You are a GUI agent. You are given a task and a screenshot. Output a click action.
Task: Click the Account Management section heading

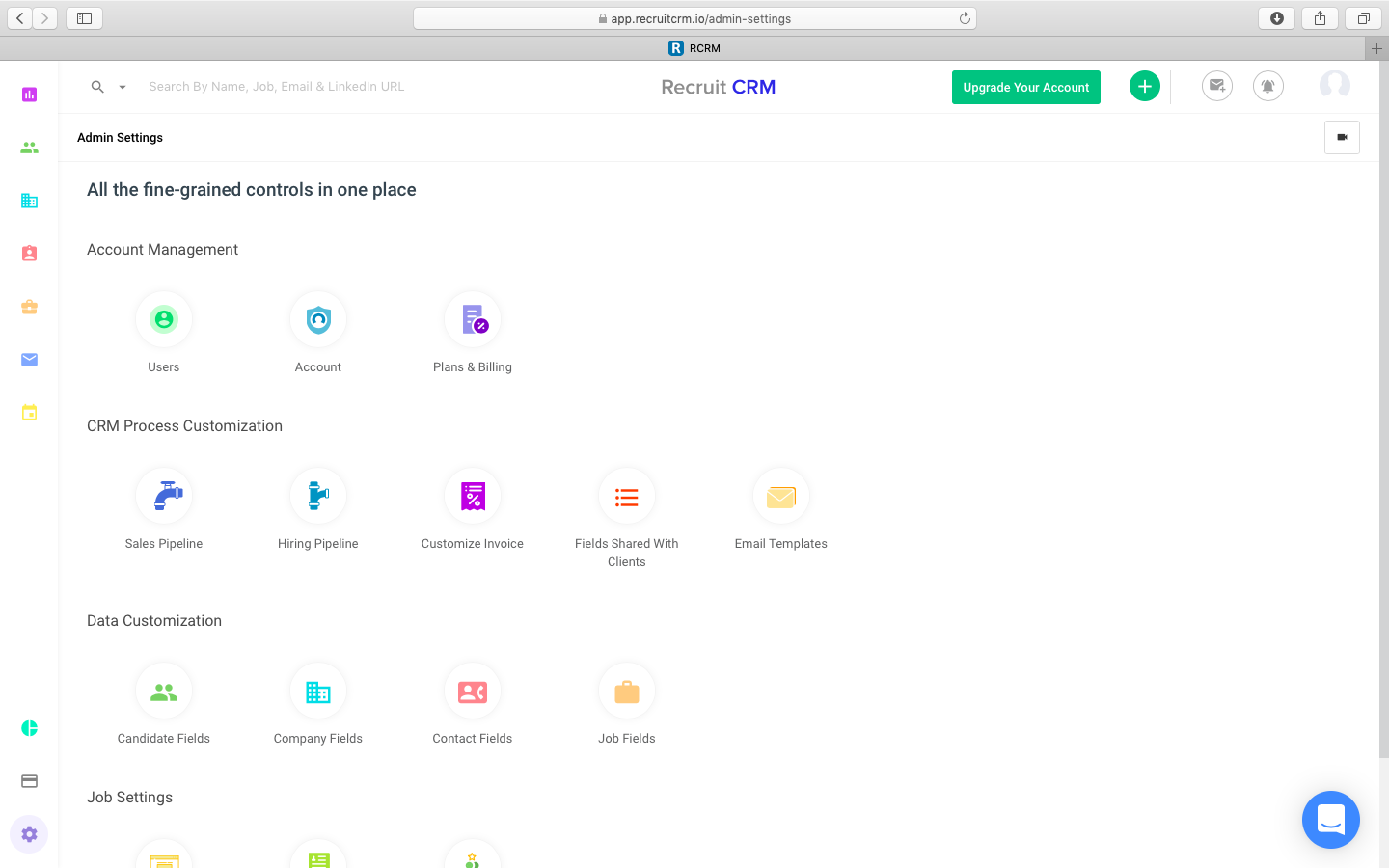coord(162,250)
